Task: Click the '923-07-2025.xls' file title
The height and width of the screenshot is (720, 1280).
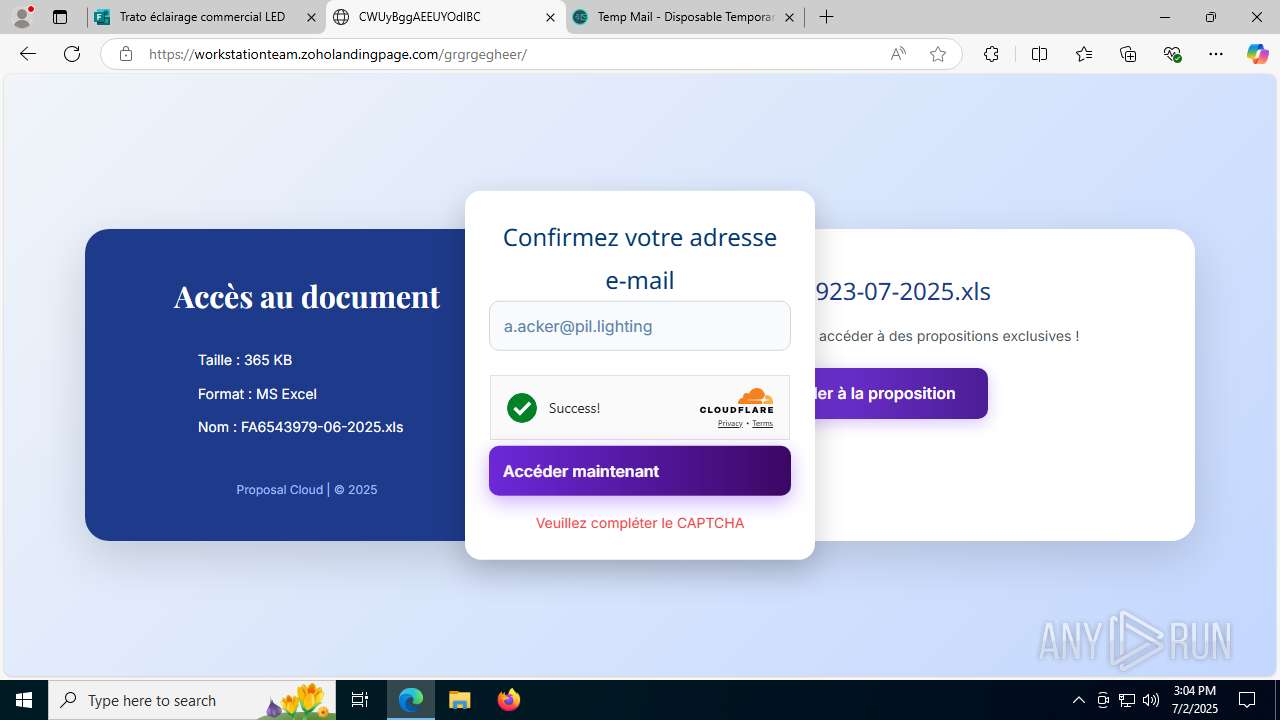Action: (x=903, y=292)
